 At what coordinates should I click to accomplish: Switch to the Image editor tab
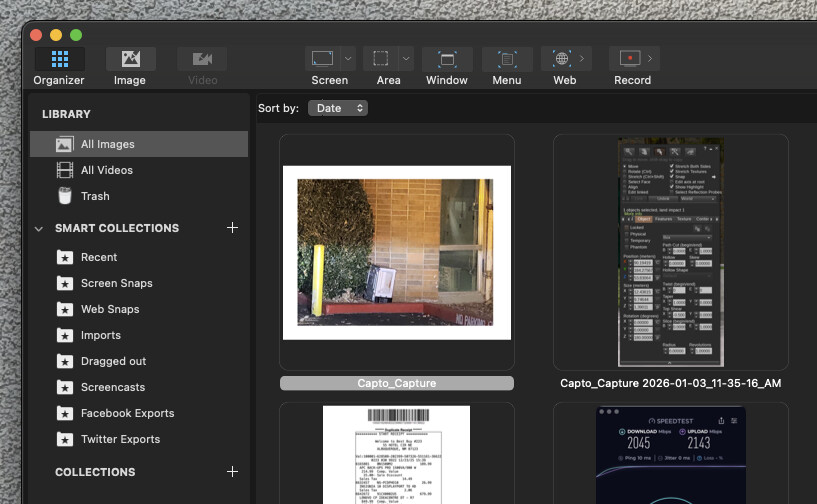130,59
